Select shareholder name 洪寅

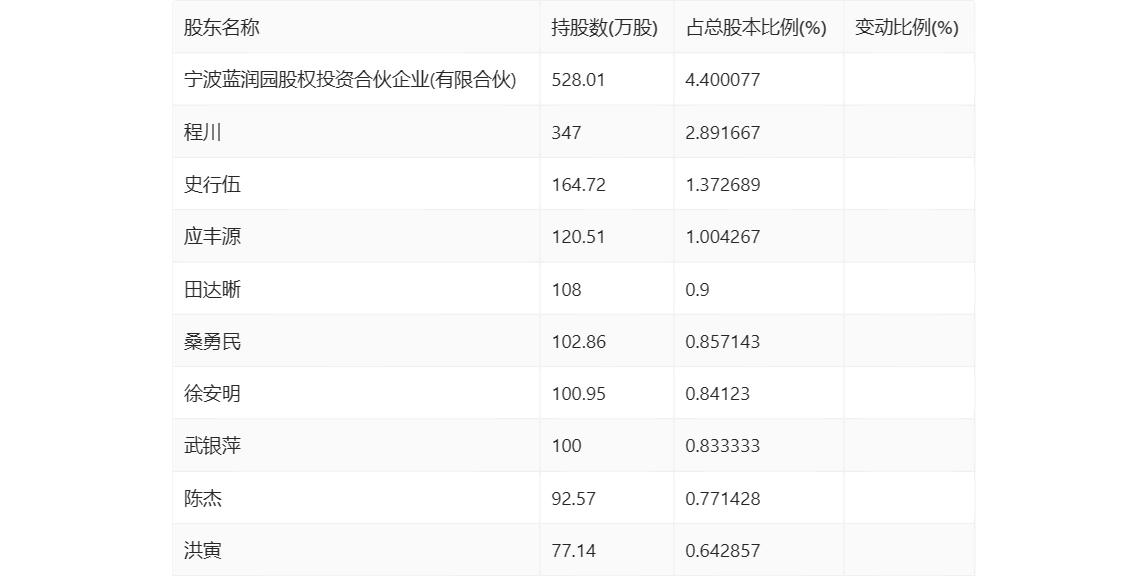[x=203, y=550]
